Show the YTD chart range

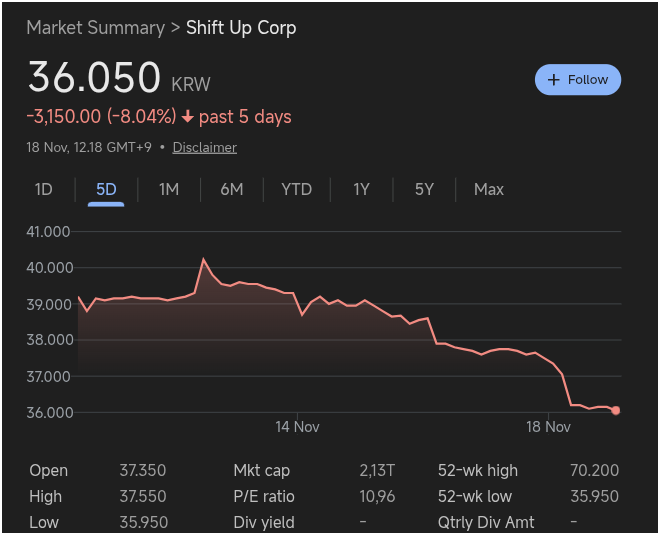tap(296, 189)
